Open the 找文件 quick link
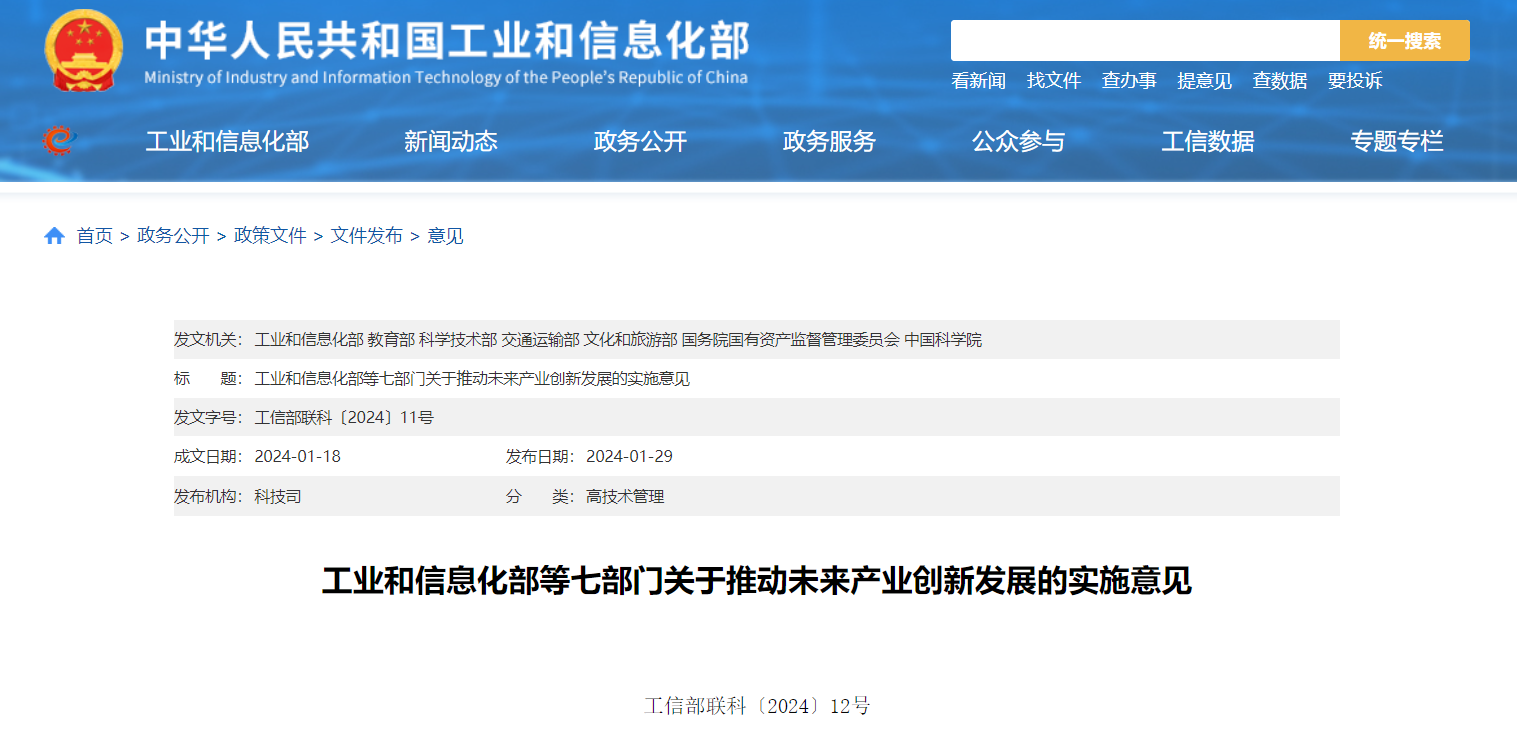The height and width of the screenshot is (729, 1517). tap(1054, 81)
